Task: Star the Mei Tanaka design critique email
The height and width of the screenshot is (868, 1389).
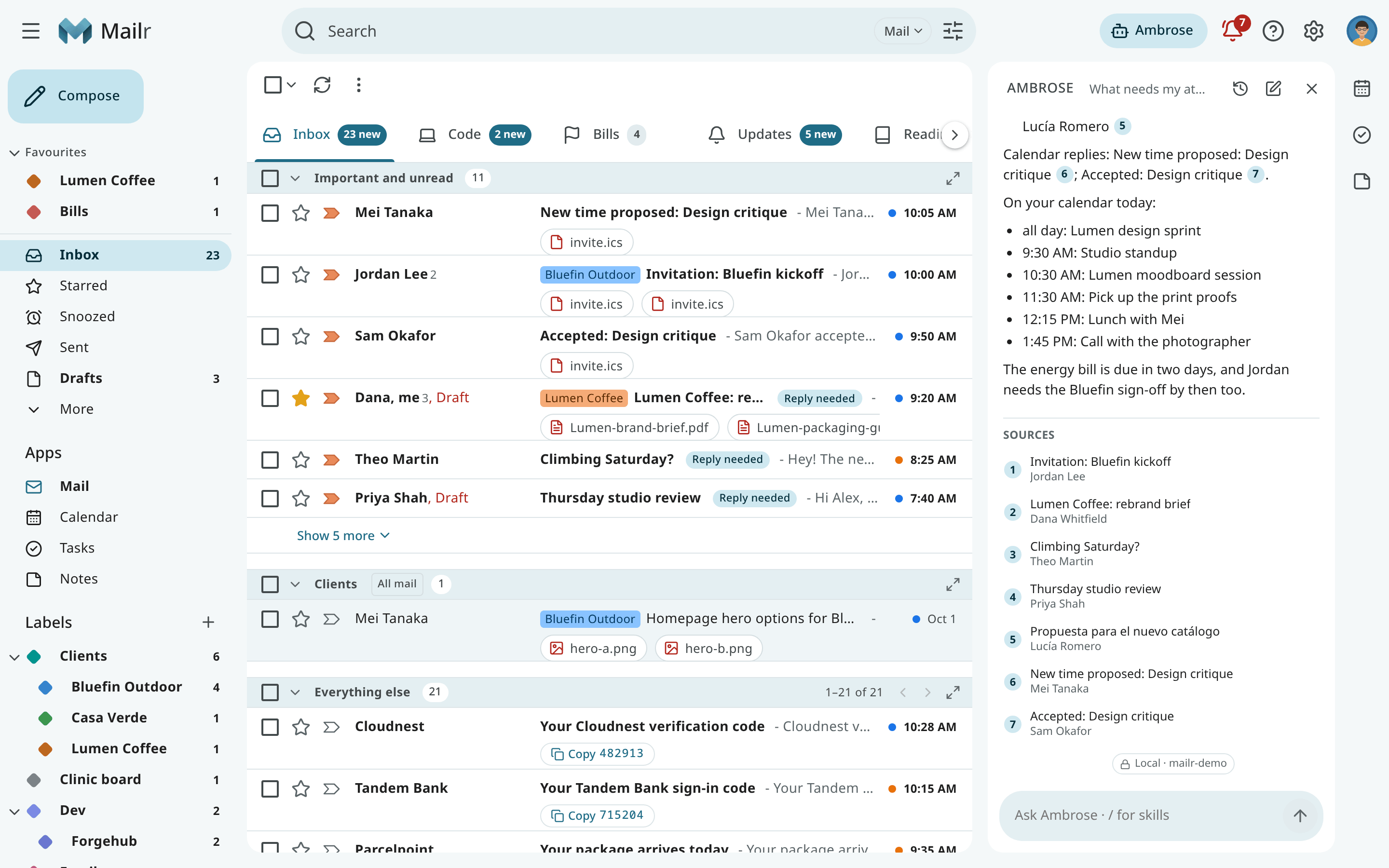Action: pos(301,213)
